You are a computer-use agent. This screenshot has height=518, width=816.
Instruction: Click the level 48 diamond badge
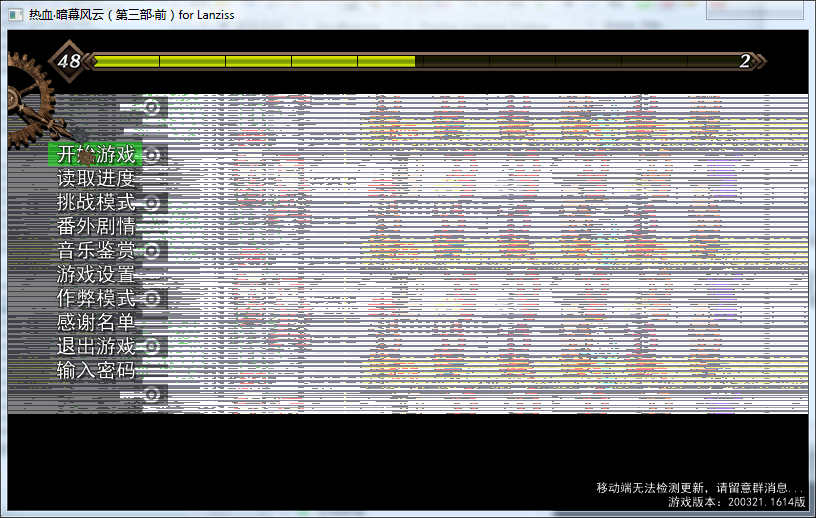[69, 61]
